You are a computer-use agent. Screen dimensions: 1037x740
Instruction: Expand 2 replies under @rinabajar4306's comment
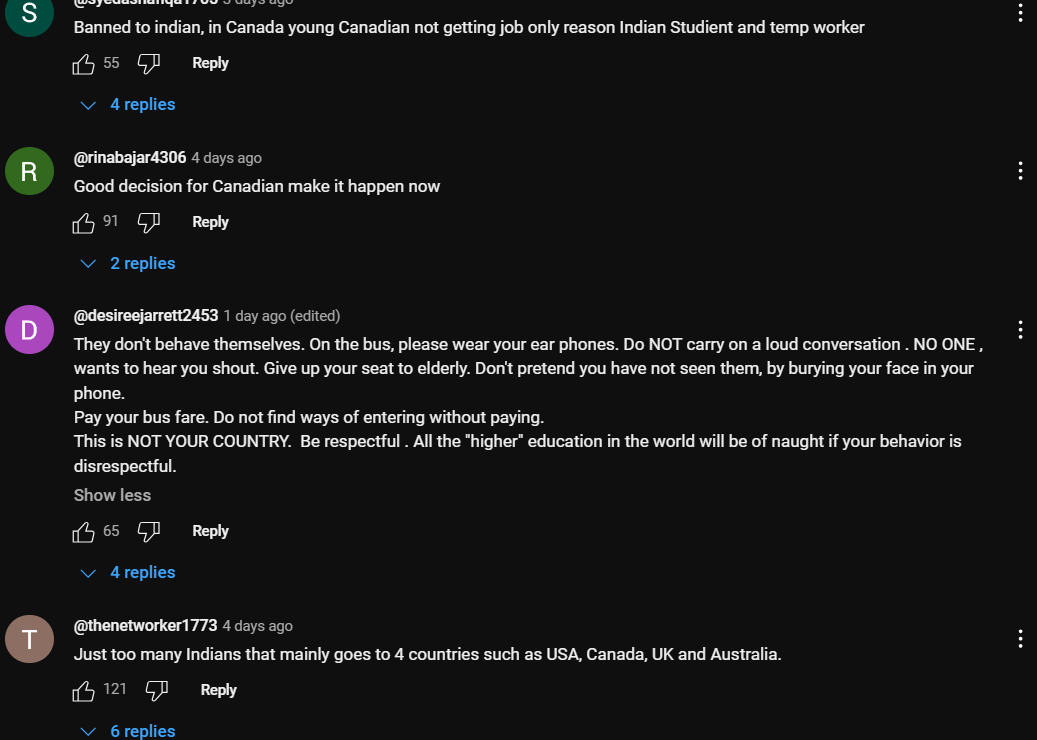[128, 264]
